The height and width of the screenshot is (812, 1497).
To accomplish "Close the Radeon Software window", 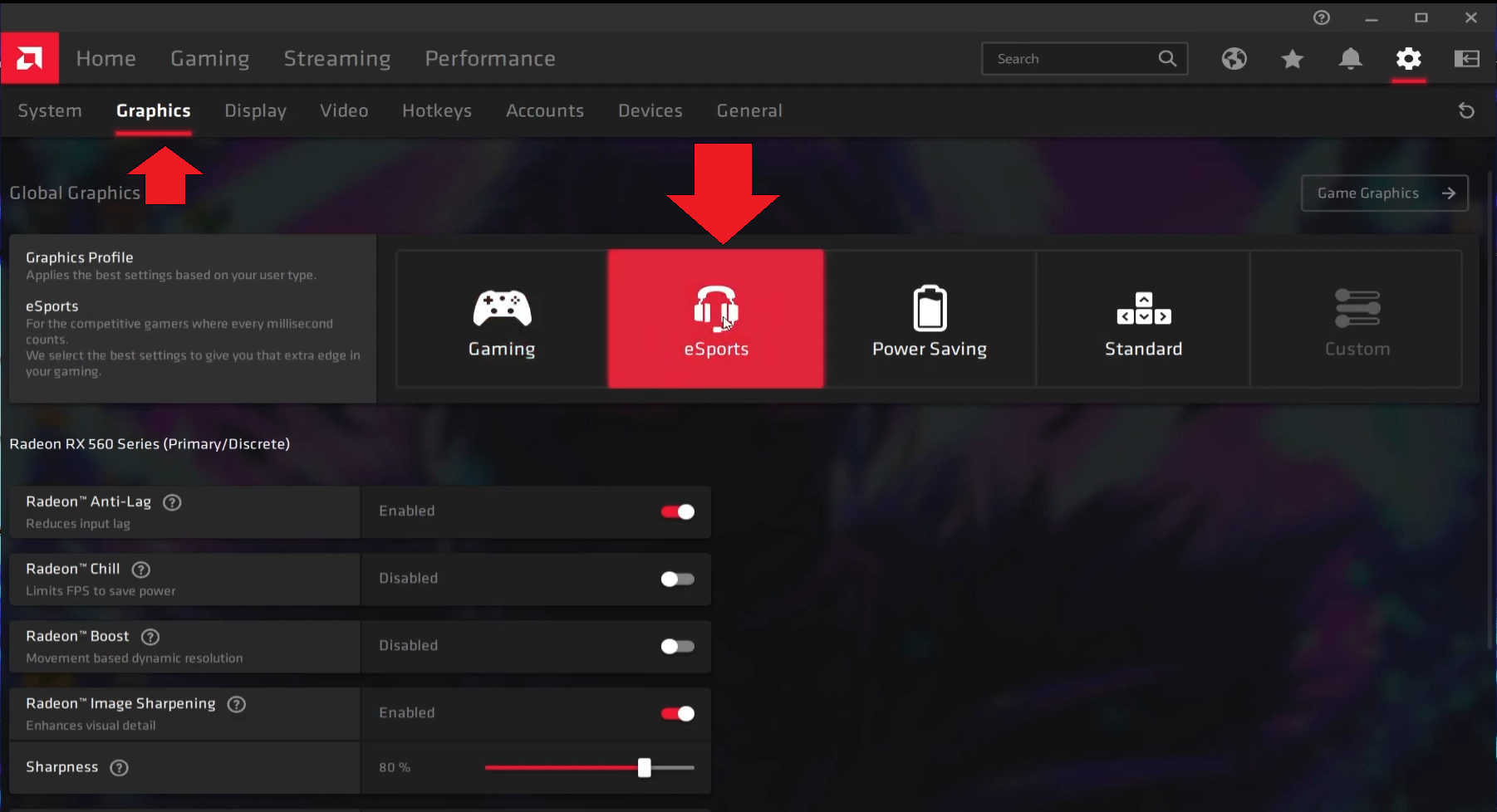I will point(1471,17).
